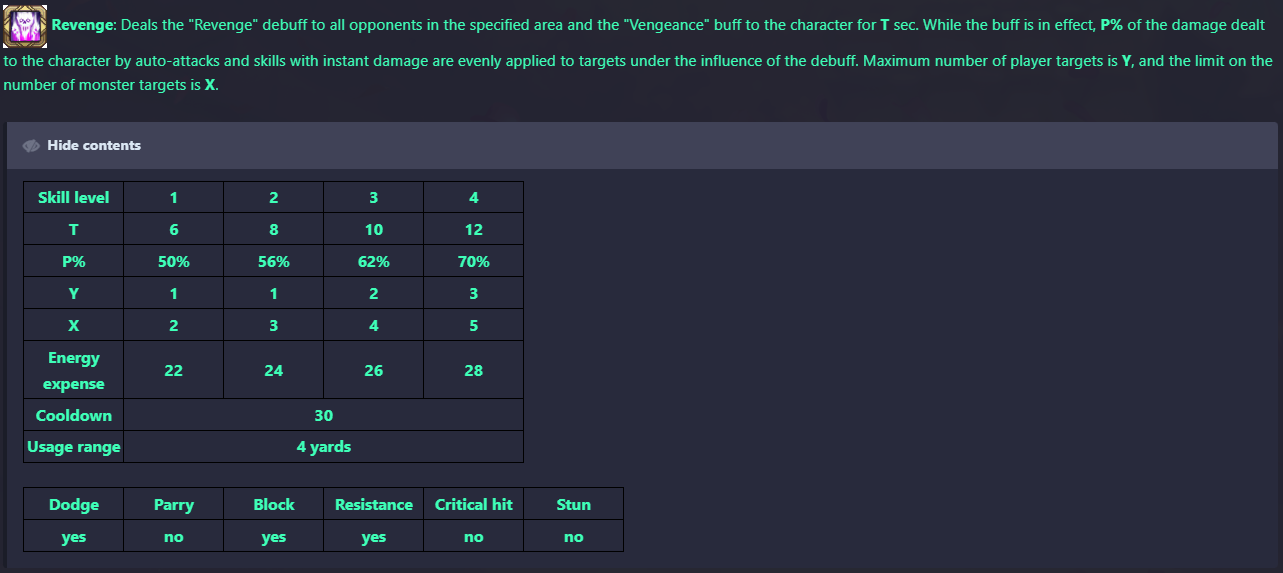Click the Block column header
1283x573 pixels.
click(274, 504)
